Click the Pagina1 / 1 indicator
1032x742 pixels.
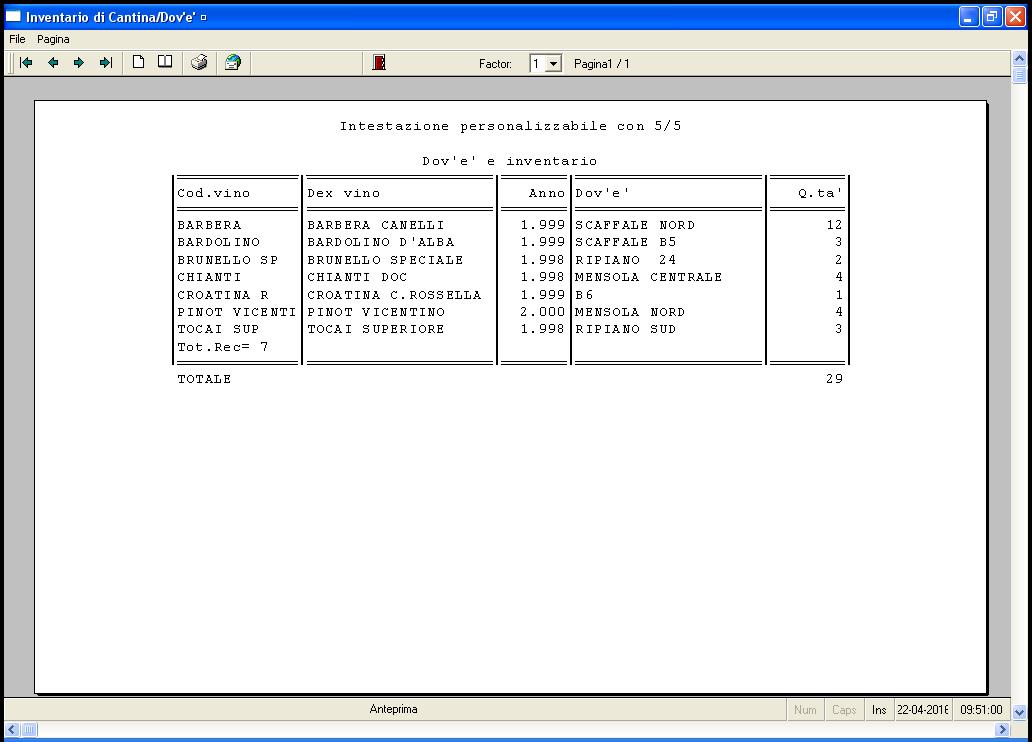coord(602,64)
